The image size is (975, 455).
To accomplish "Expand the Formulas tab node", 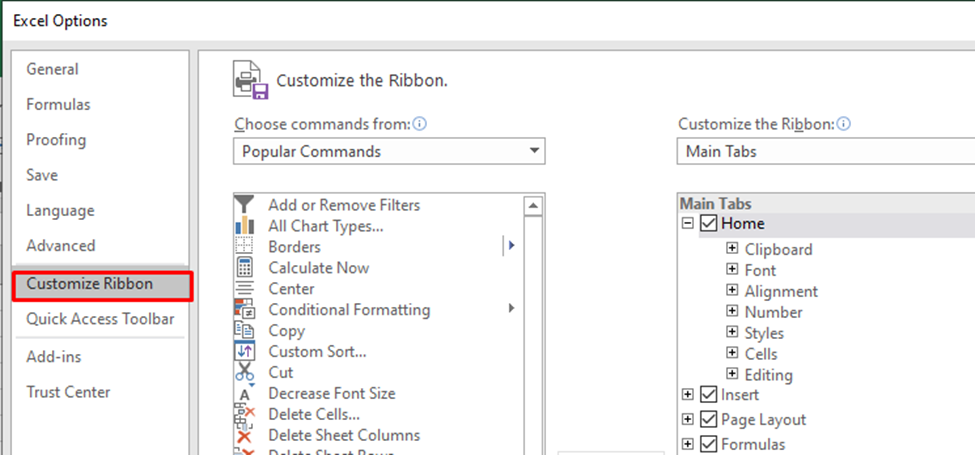I will (687, 444).
